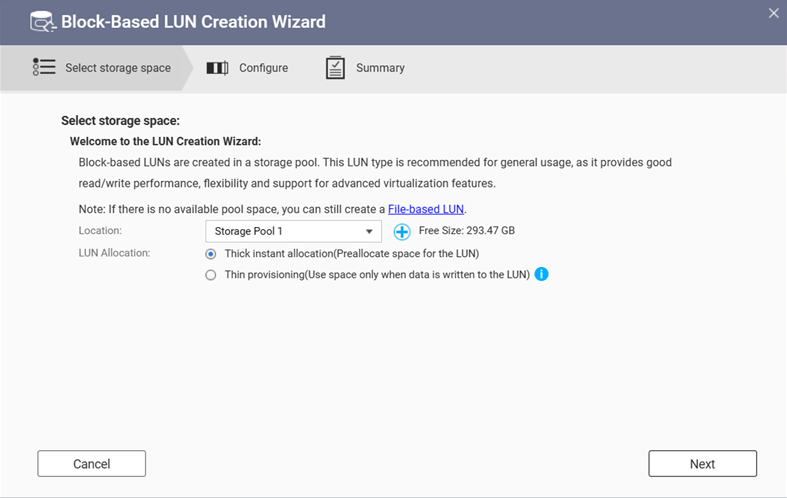Choose the Thin provisioning radio button
787x498 pixels.
click(x=210, y=275)
